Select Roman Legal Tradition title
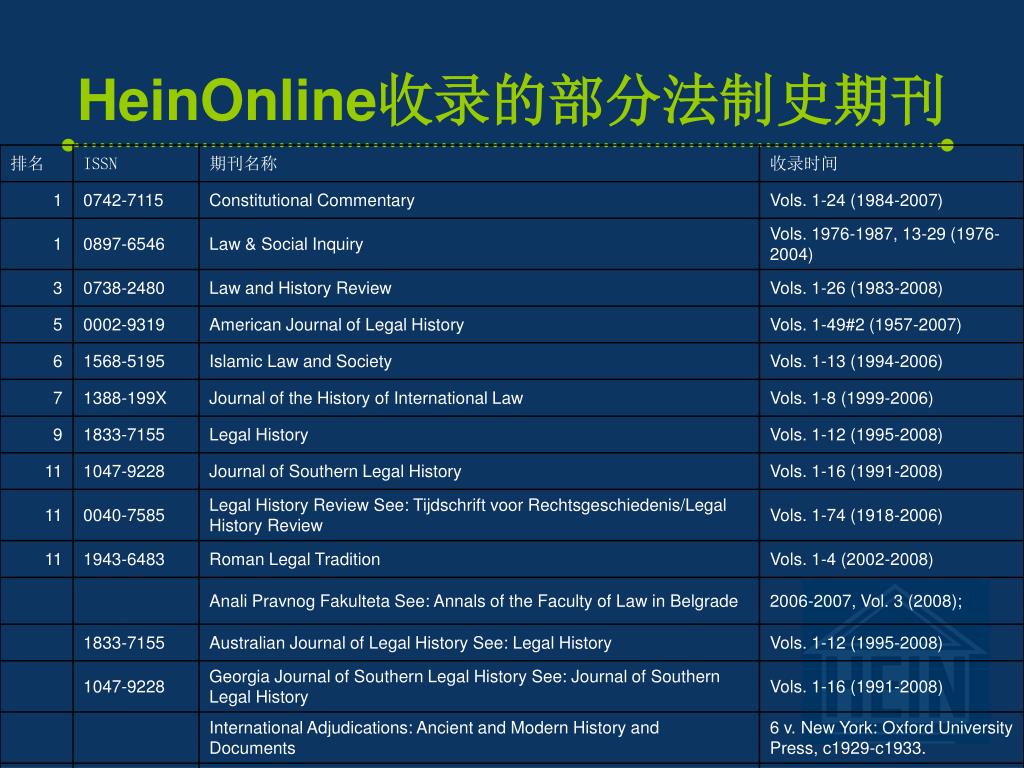Image resolution: width=1024 pixels, height=768 pixels. [x=295, y=559]
